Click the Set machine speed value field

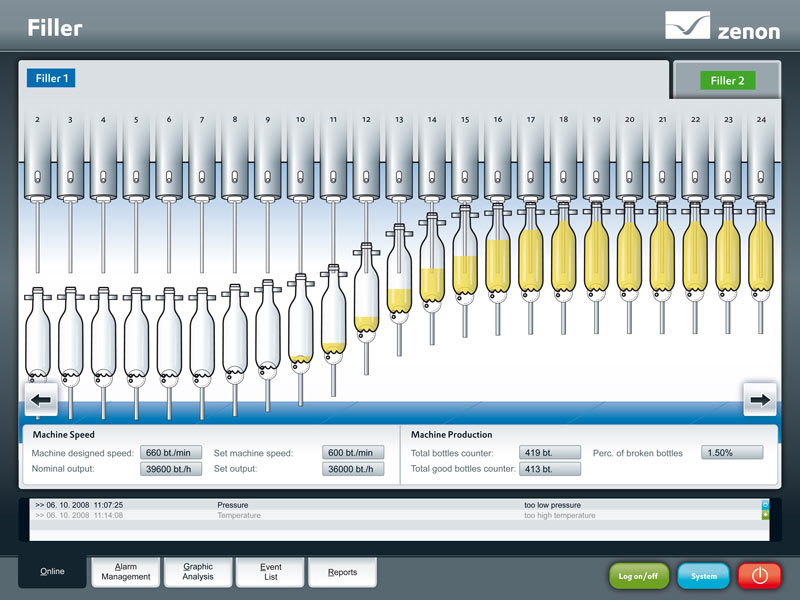coord(353,453)
